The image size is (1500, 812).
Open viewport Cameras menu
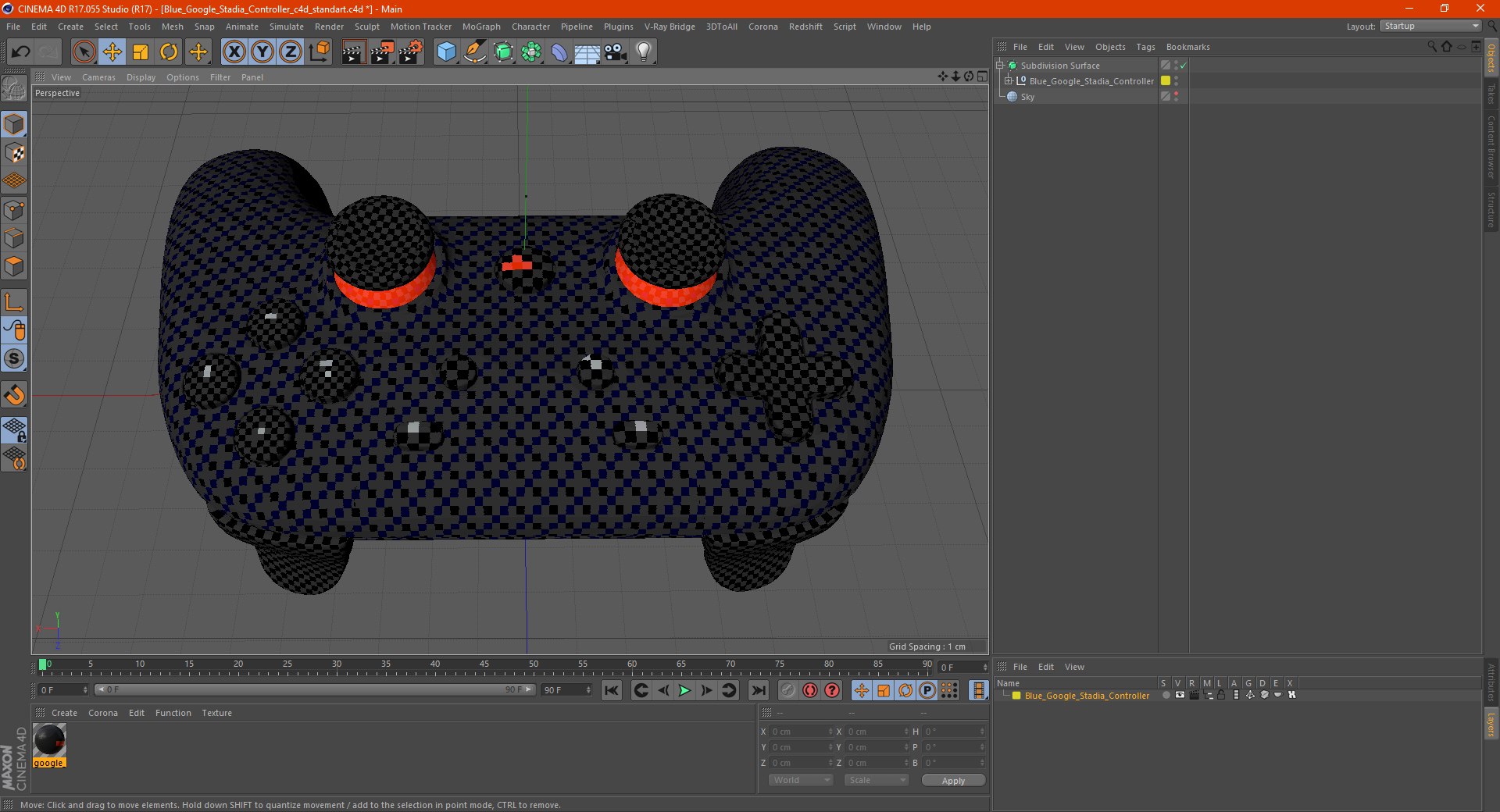tap(98, 77)
